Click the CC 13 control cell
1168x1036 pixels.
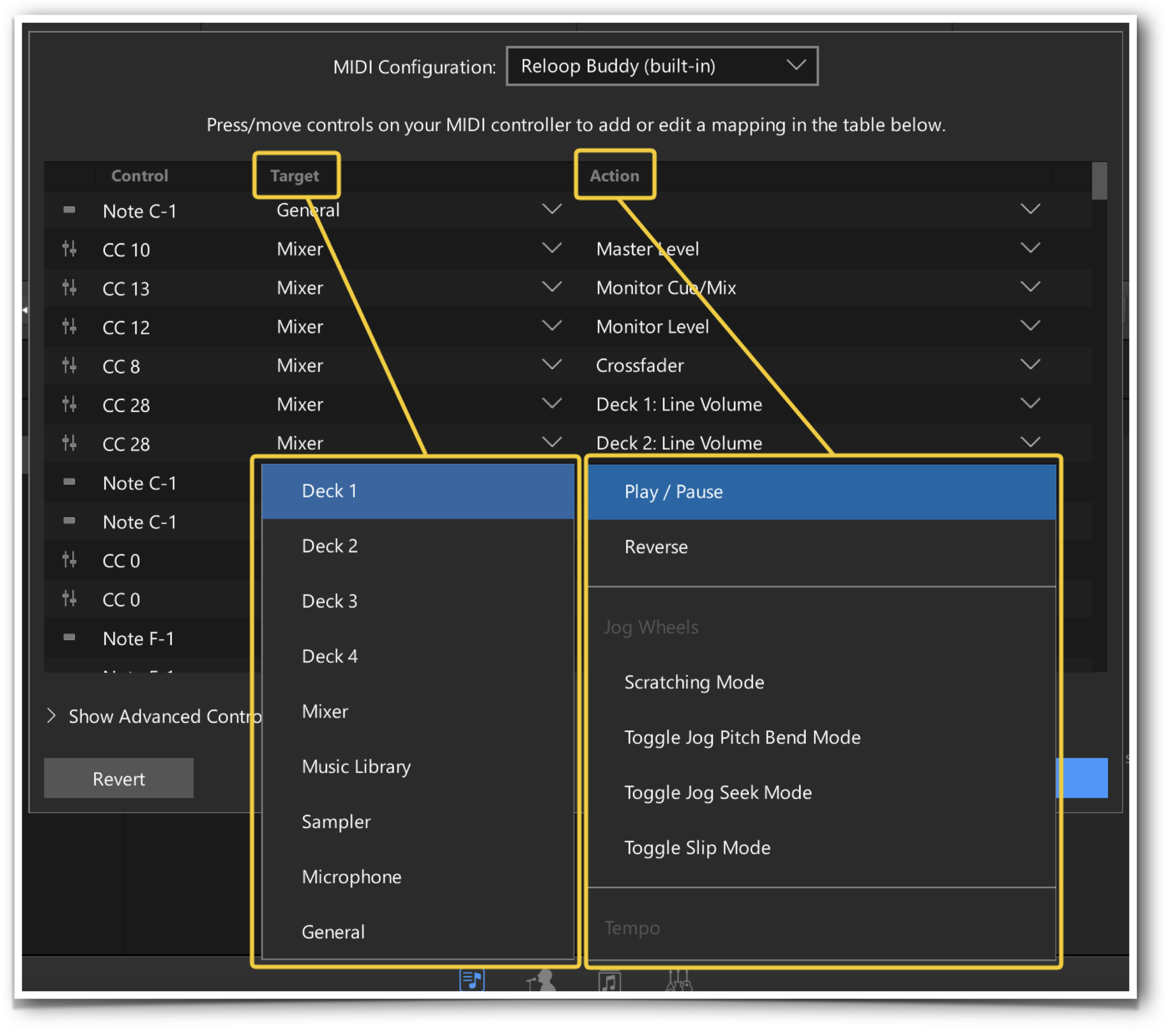click(126, 288)
